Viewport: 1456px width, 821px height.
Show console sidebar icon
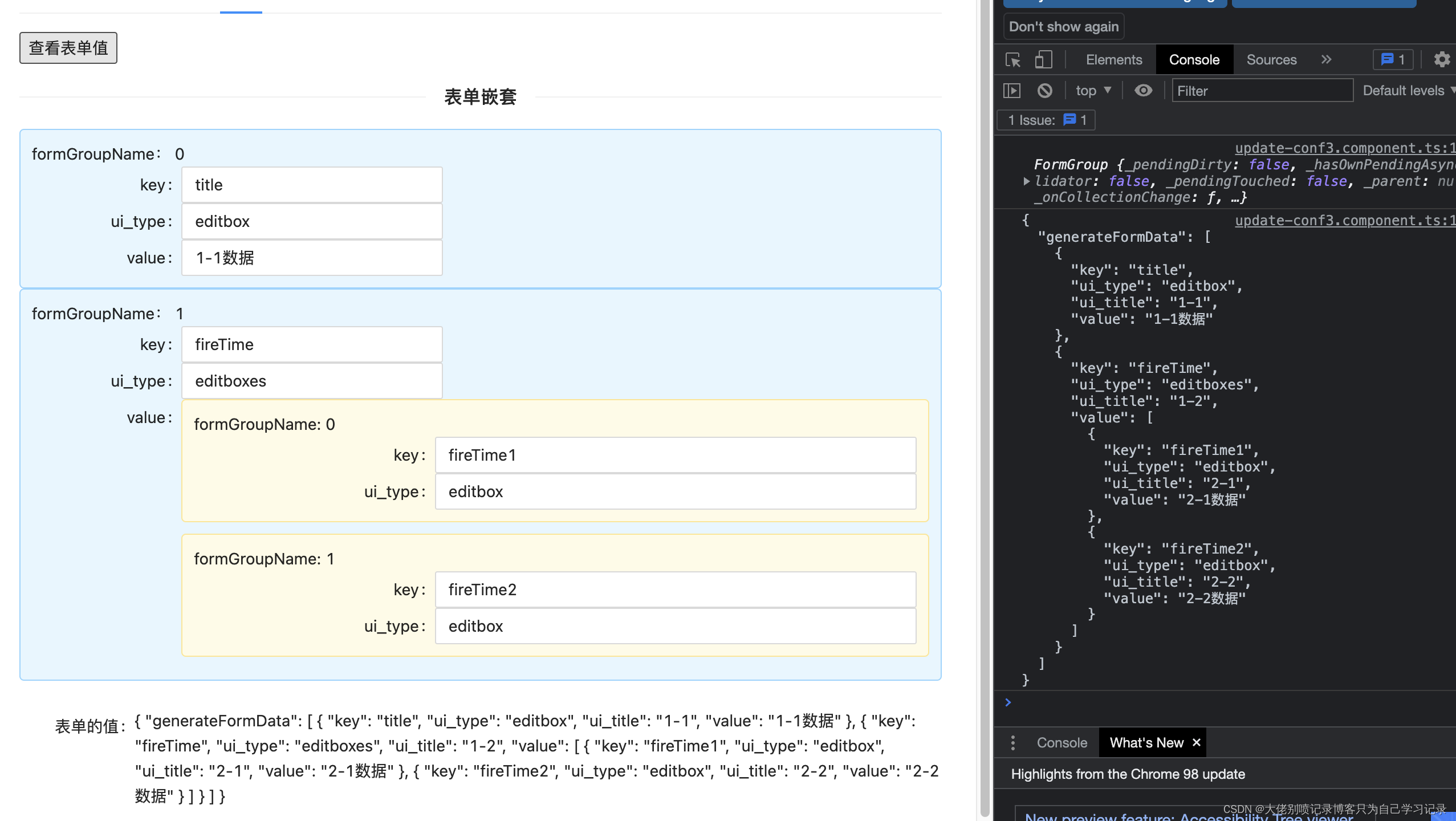coord(1012,91)
